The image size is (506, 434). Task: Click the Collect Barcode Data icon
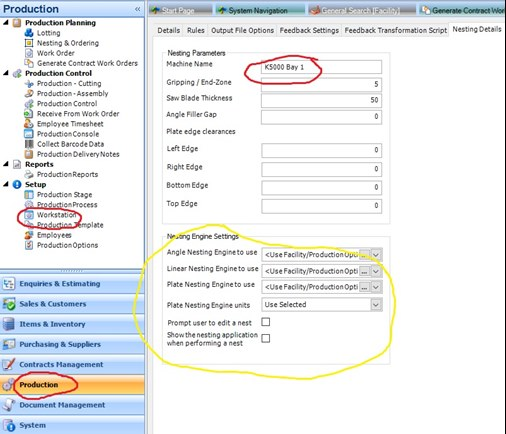pyautogui.click(x=29, y=144)
